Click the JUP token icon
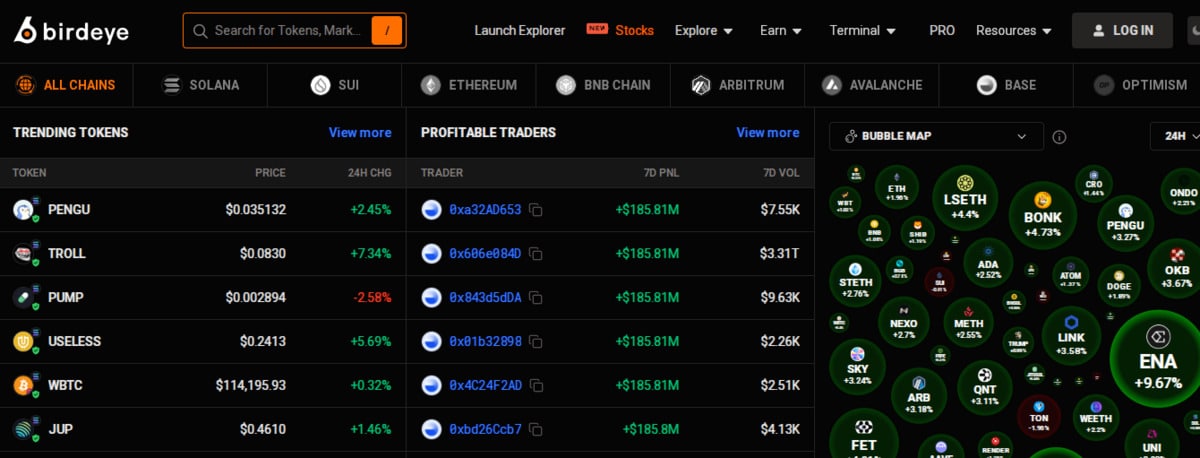The image size is (1200, 458). (24, 430)
